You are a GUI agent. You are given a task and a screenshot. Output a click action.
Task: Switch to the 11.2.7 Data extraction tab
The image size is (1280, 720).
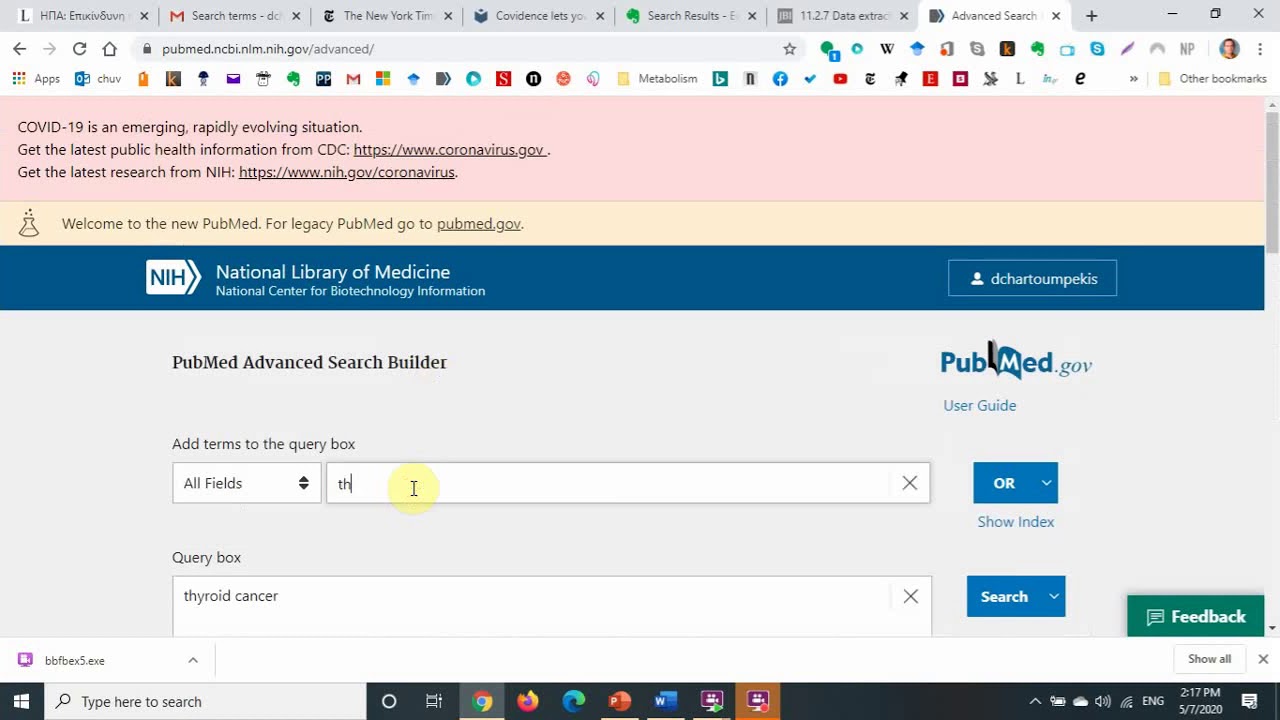[x=842, y=16]
